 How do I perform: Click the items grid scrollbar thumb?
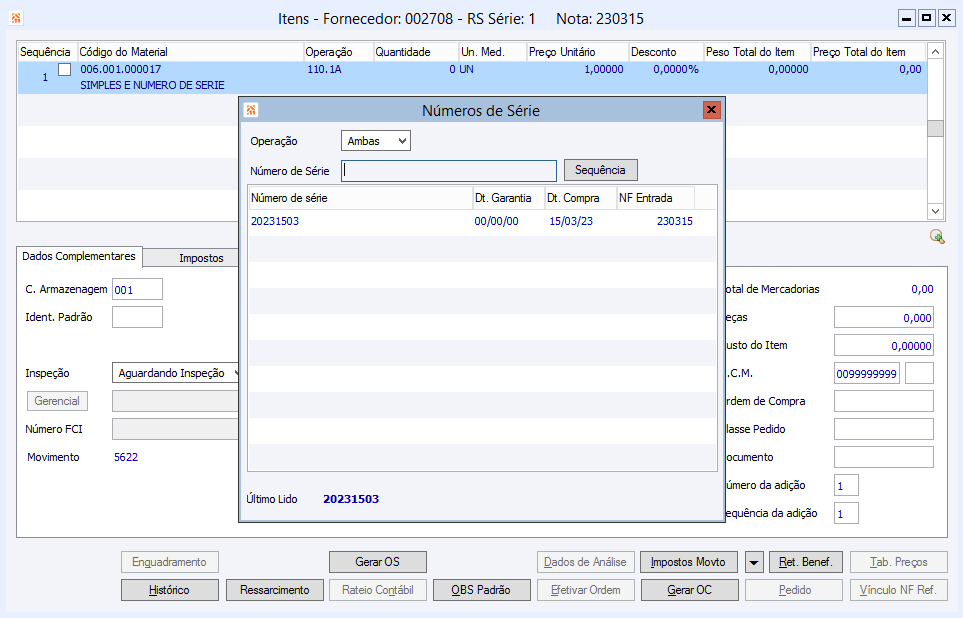point(935,128)
